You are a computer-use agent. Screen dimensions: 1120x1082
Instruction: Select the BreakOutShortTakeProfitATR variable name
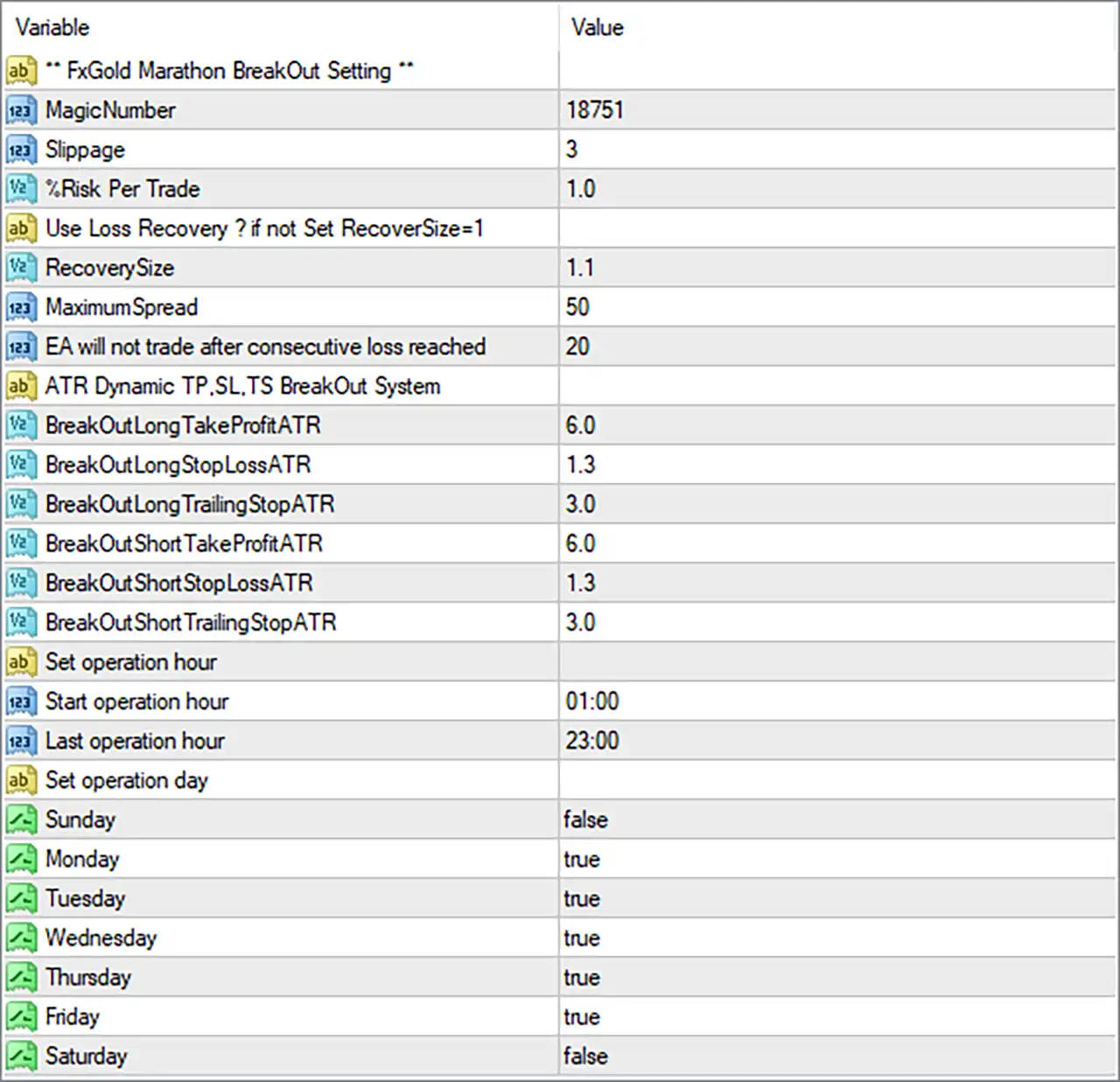(x=184, y=543)
